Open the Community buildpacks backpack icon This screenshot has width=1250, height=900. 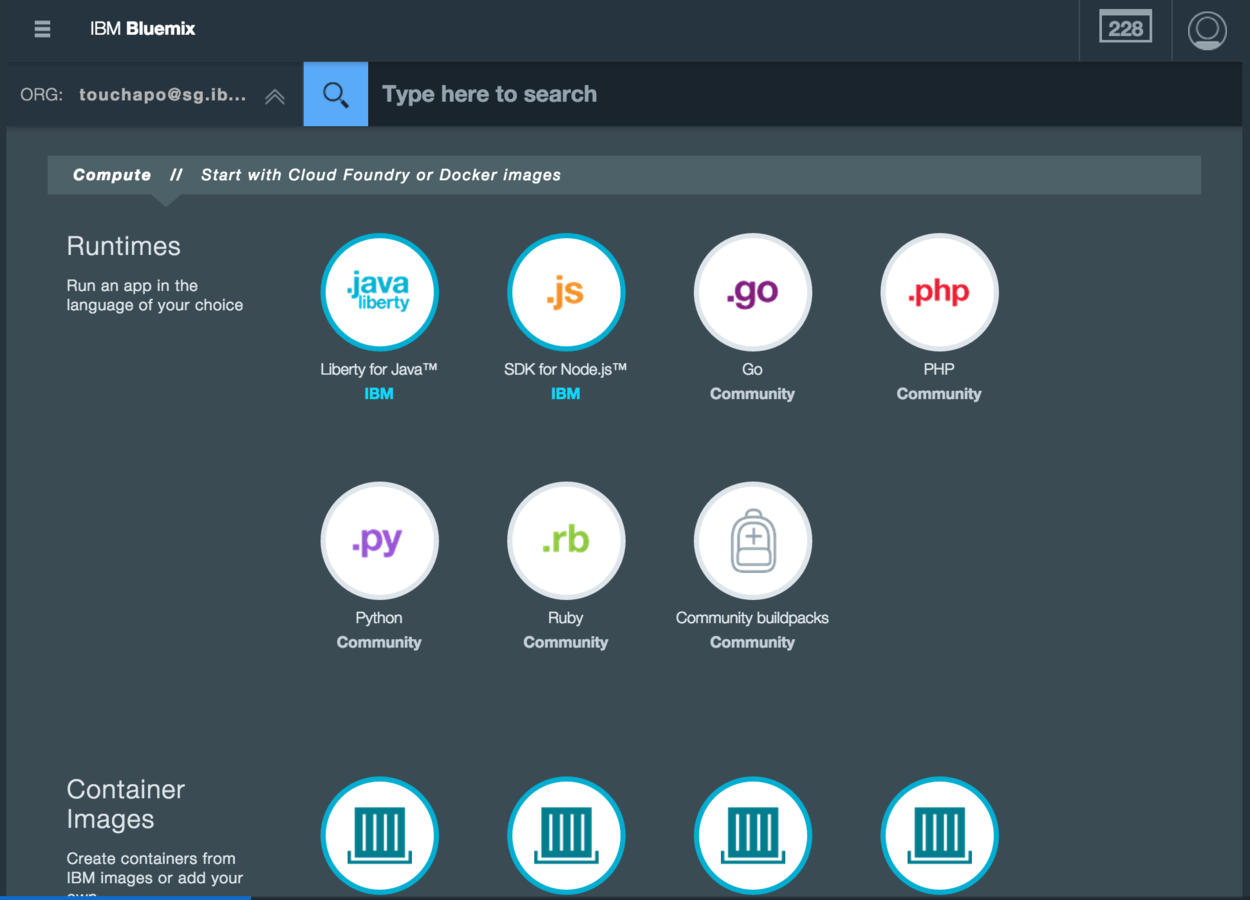pos(753,541)
